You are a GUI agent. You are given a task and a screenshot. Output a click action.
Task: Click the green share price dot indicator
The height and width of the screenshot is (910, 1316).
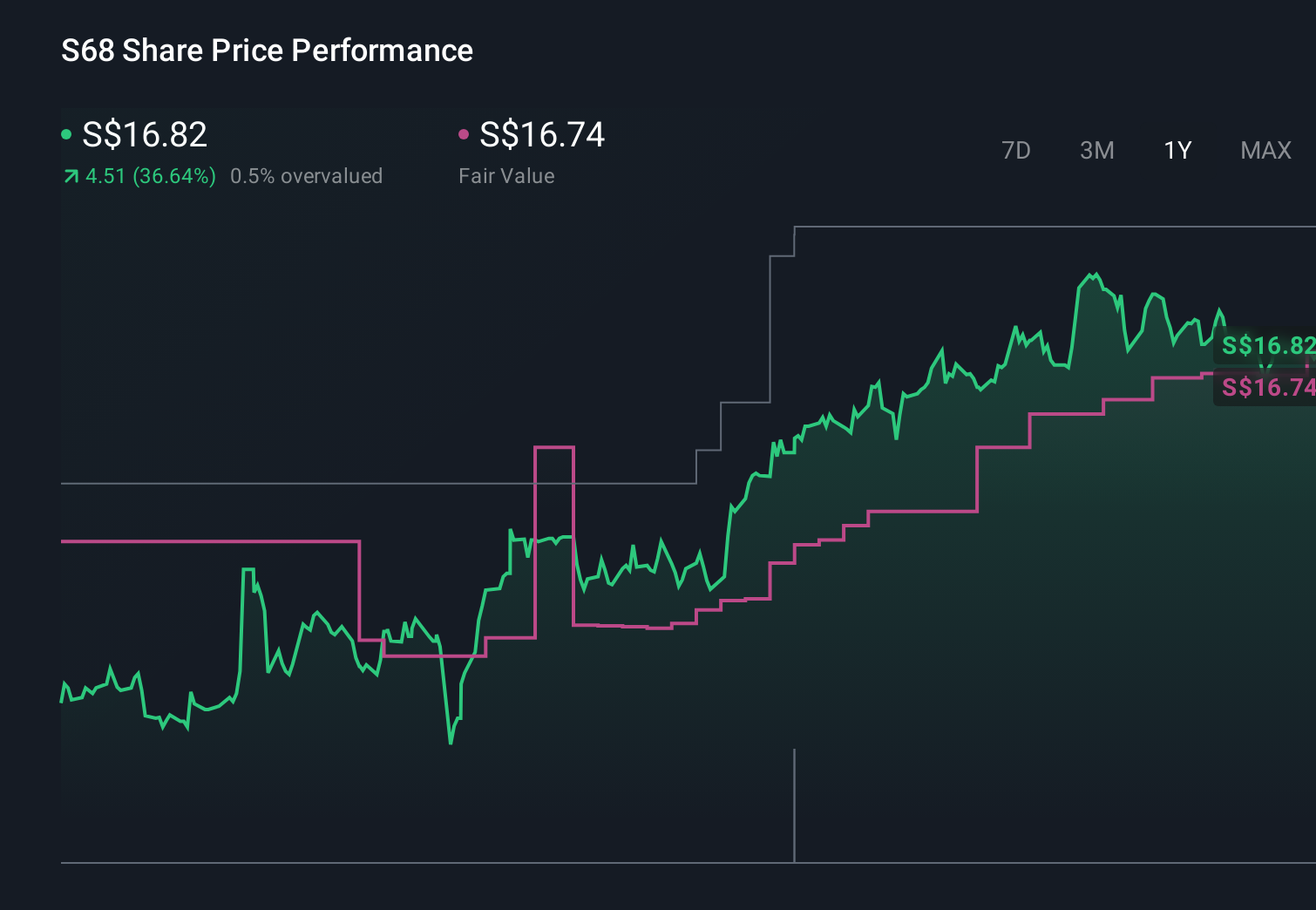click(67, 132)
